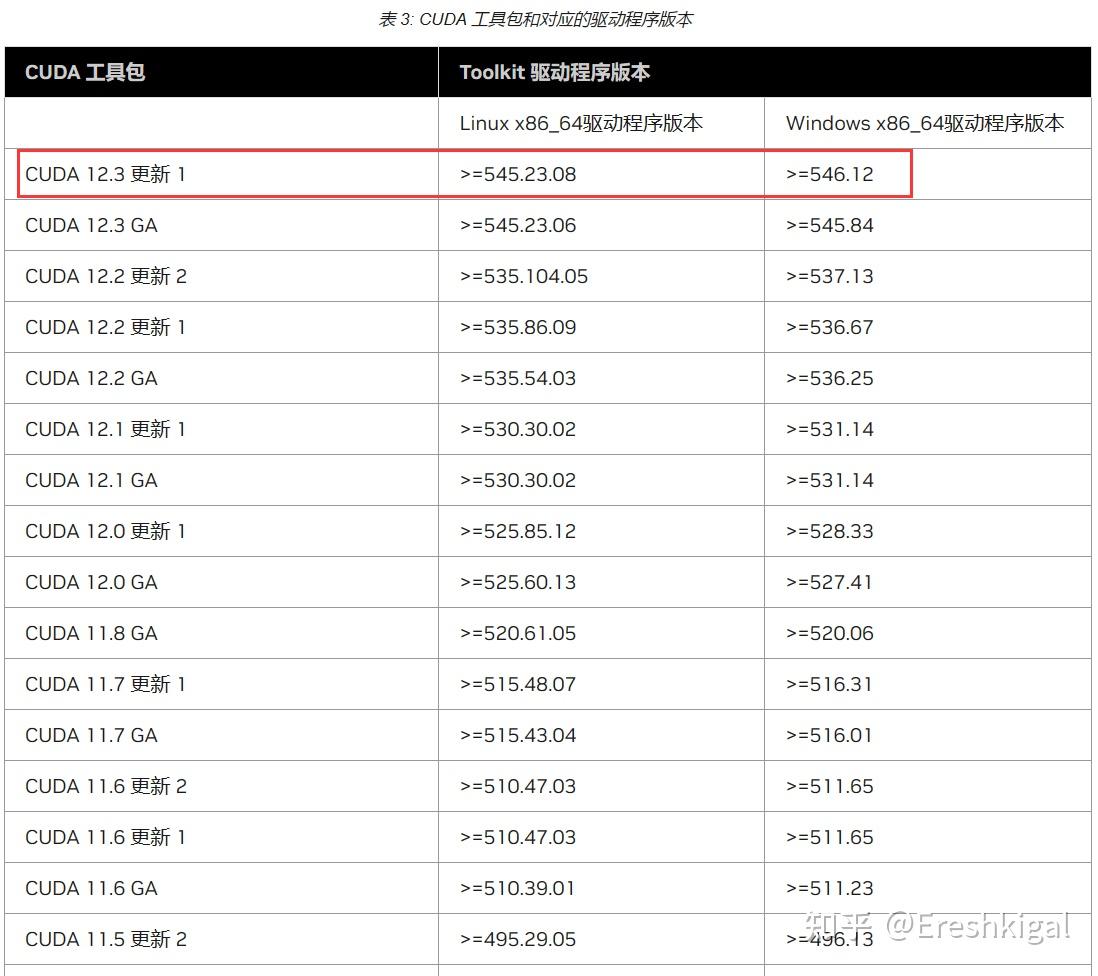
Task: Click the >=516.01 Windows version cell
Action: (x=830, y=735)
